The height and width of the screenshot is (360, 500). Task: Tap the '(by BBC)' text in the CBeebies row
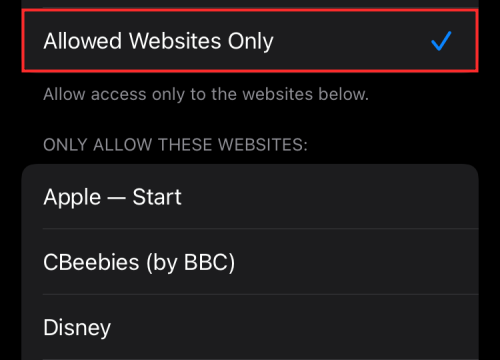pyautogui.click(x=191, y=262)
